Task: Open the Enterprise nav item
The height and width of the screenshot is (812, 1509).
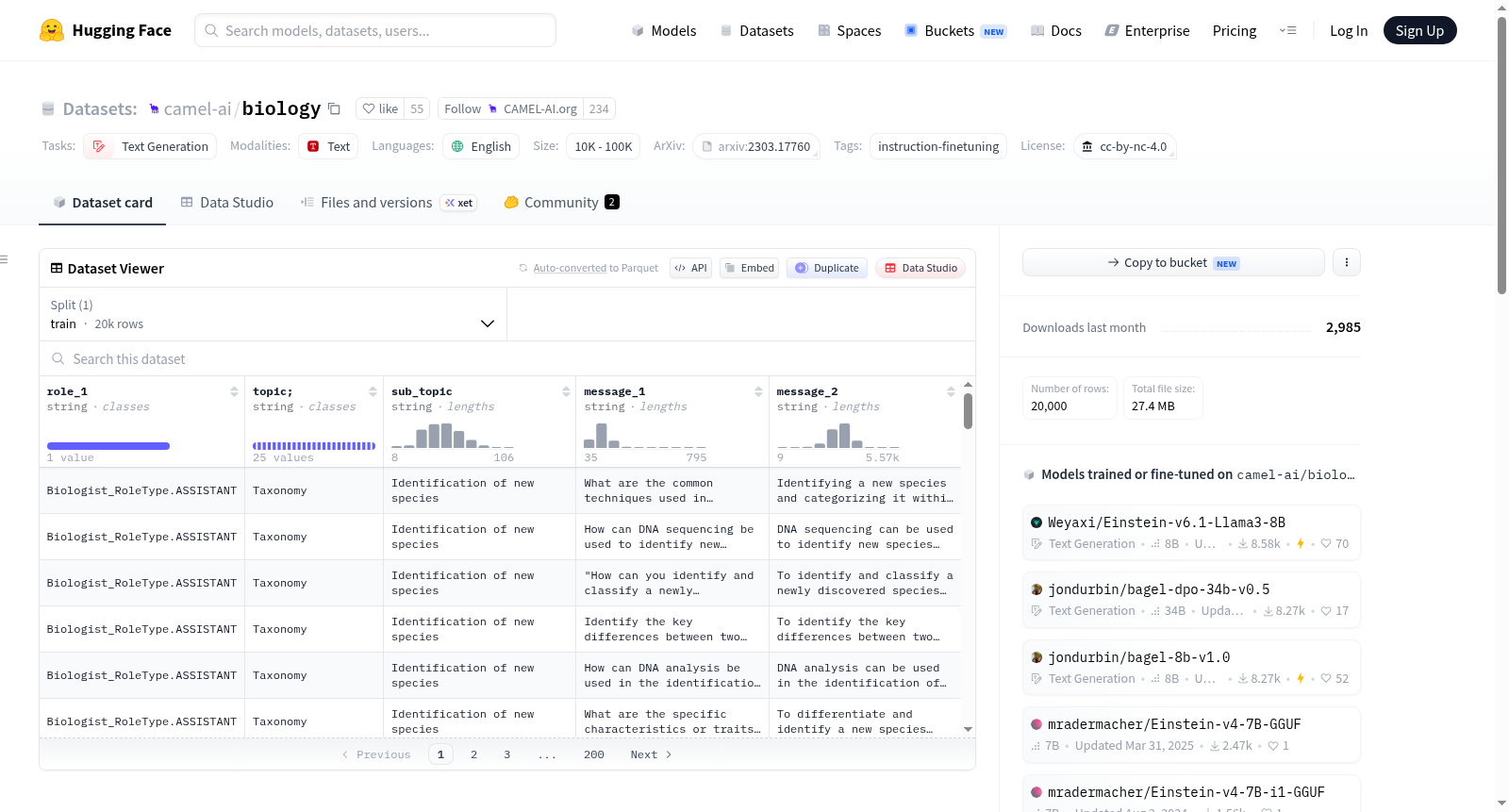Action: click(x=1147, y=30)
